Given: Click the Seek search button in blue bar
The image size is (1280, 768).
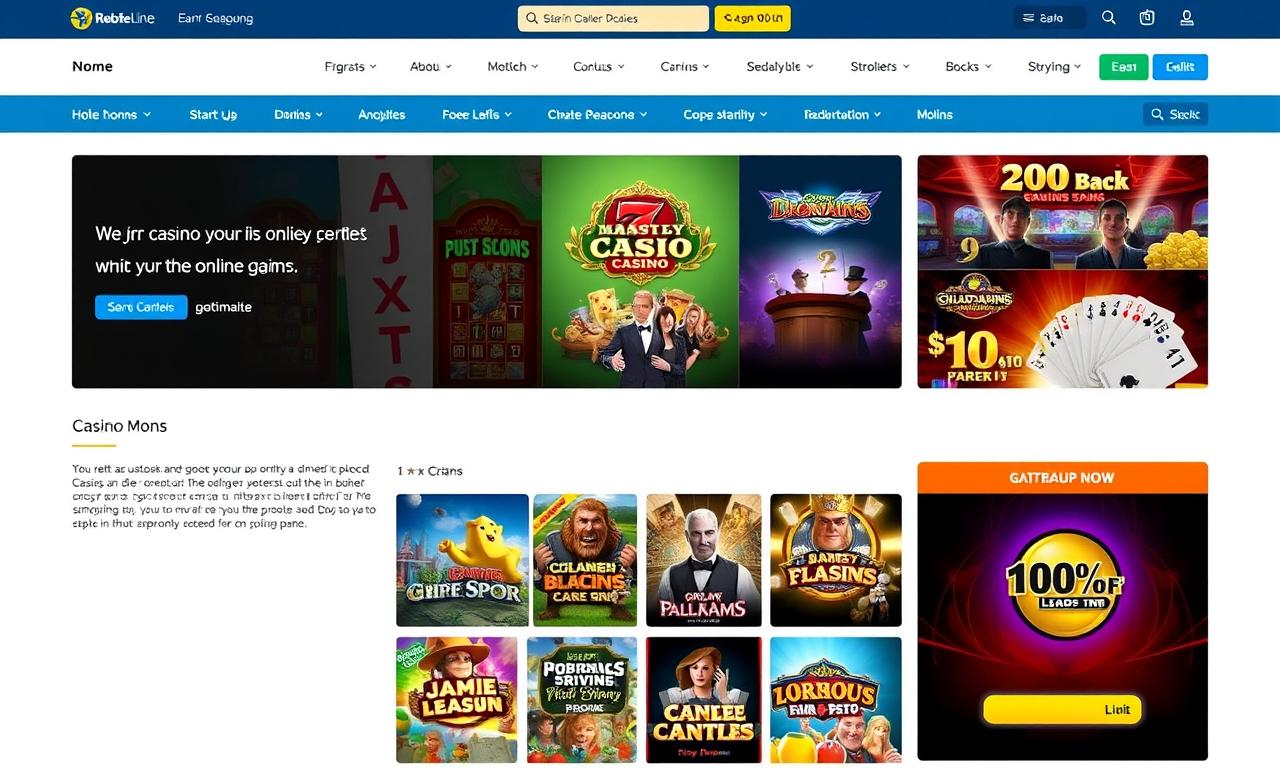Looking at the screenshot, I should coord(1175,114).
